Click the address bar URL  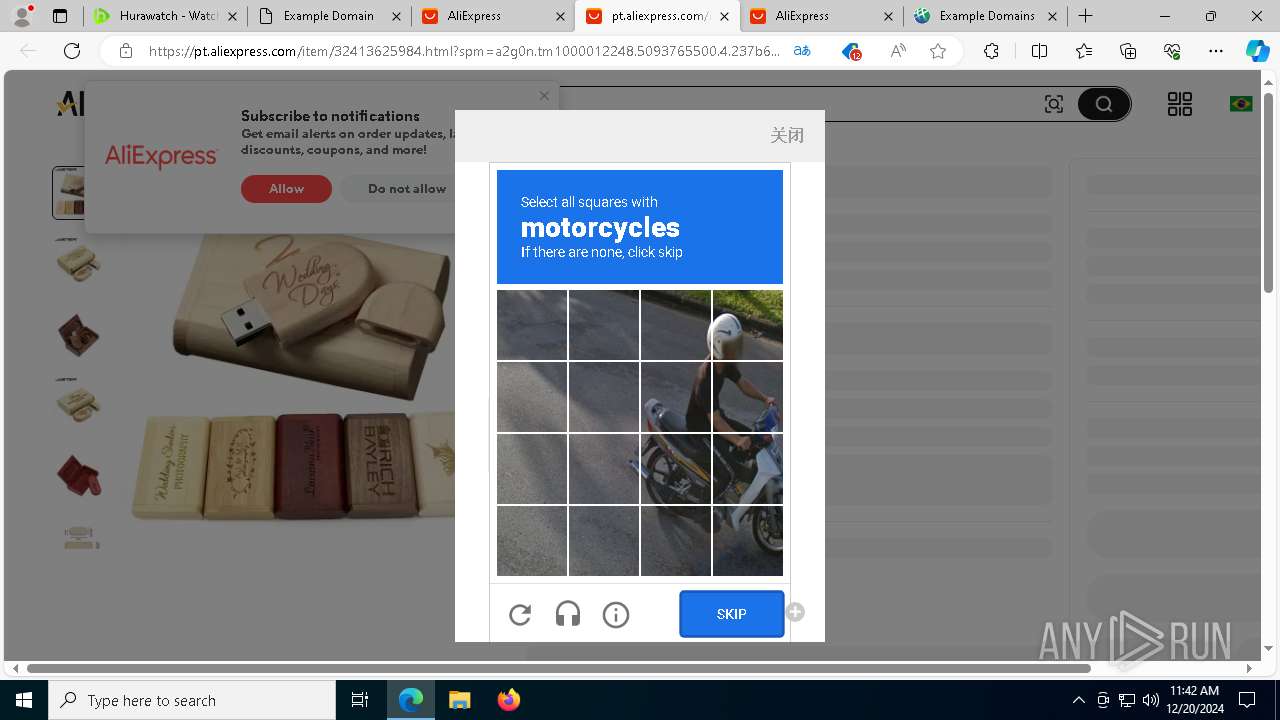tap(463, 51)
